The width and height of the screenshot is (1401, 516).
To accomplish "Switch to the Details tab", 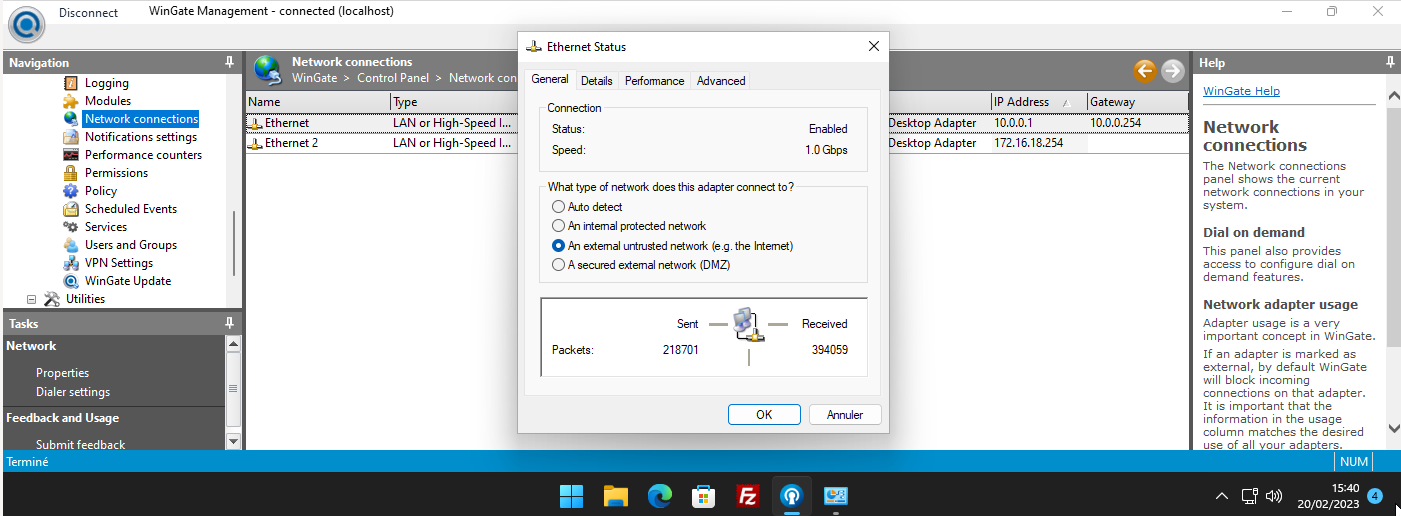I will tap(596, 81).
